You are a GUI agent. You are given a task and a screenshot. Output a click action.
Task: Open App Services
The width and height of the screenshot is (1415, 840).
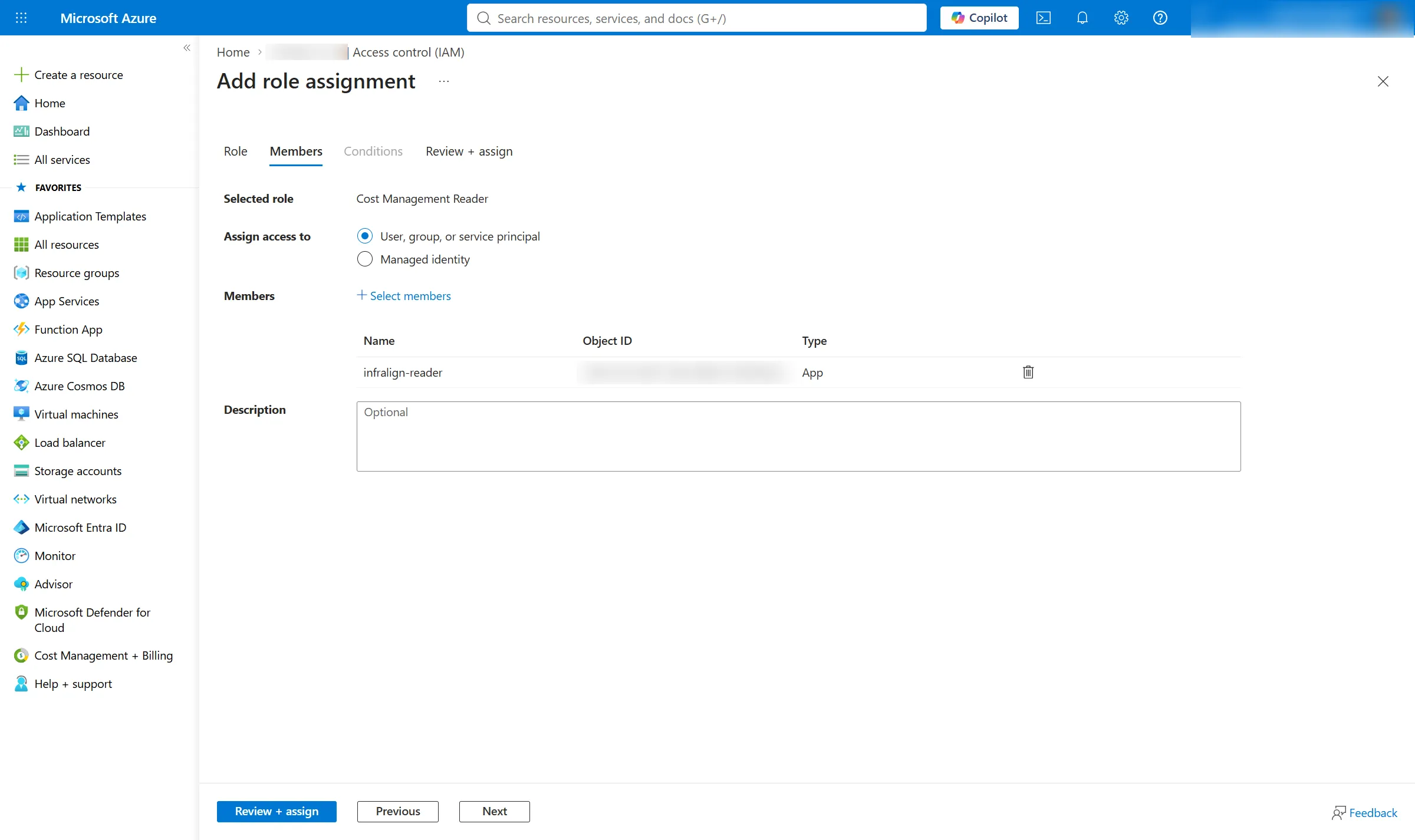[67, 301]
